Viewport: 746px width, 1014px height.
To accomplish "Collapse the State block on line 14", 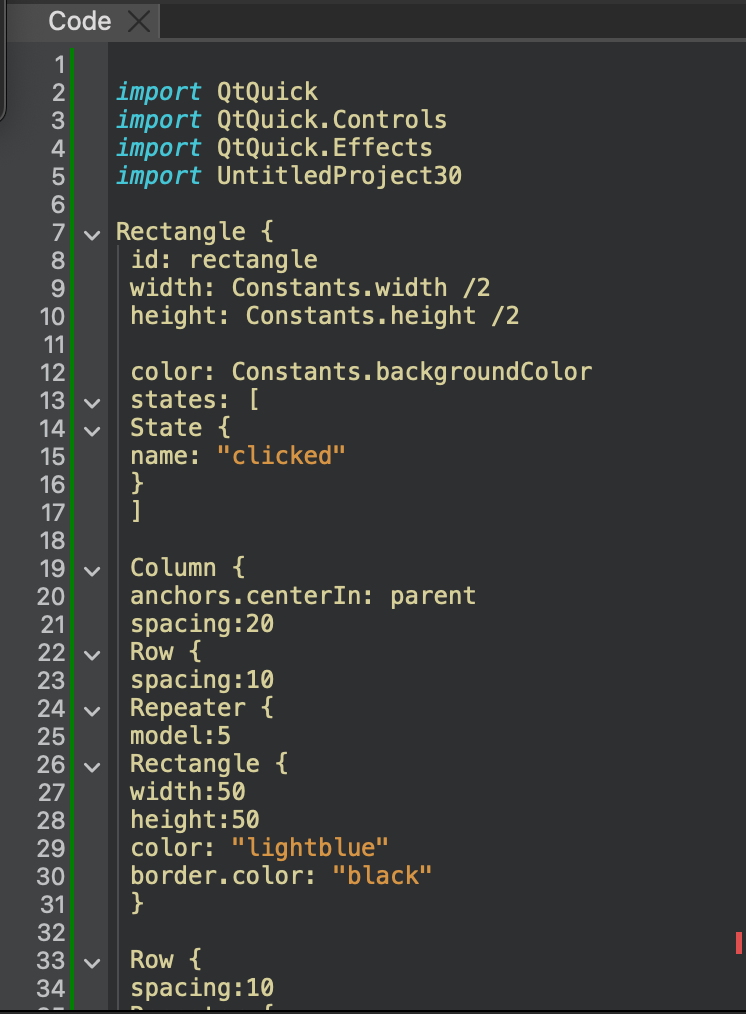I will click(92, 431).
